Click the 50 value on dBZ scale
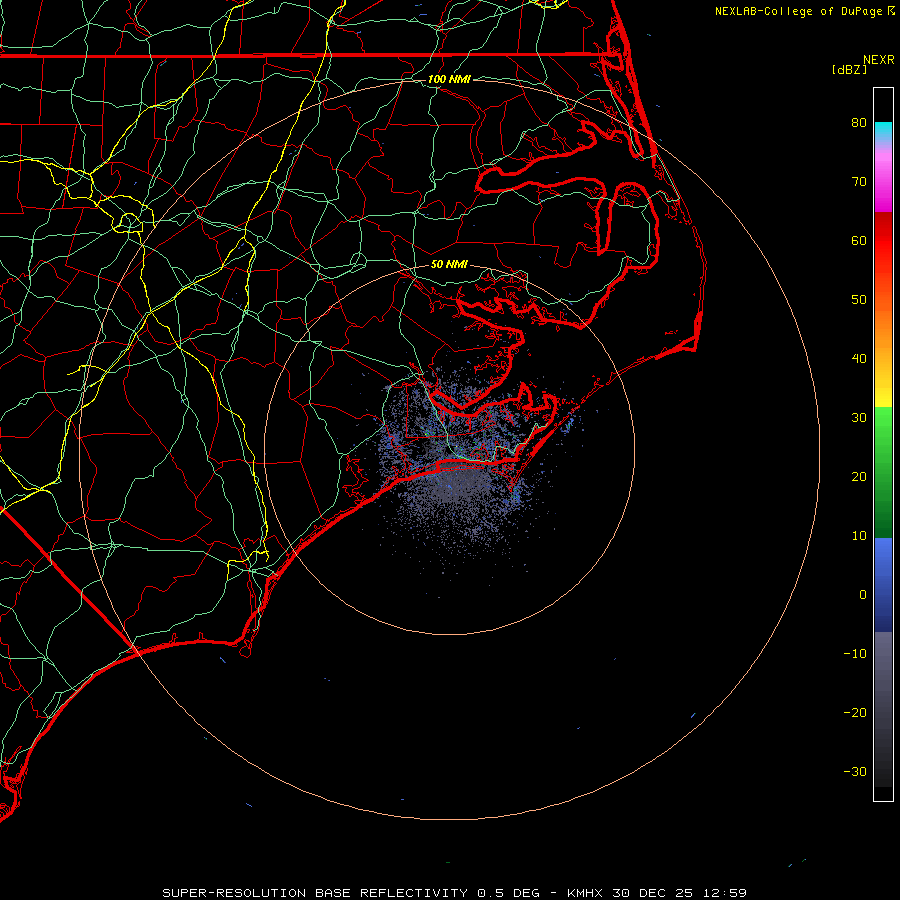This screenshot has height=900, width=900. [859, 300]
